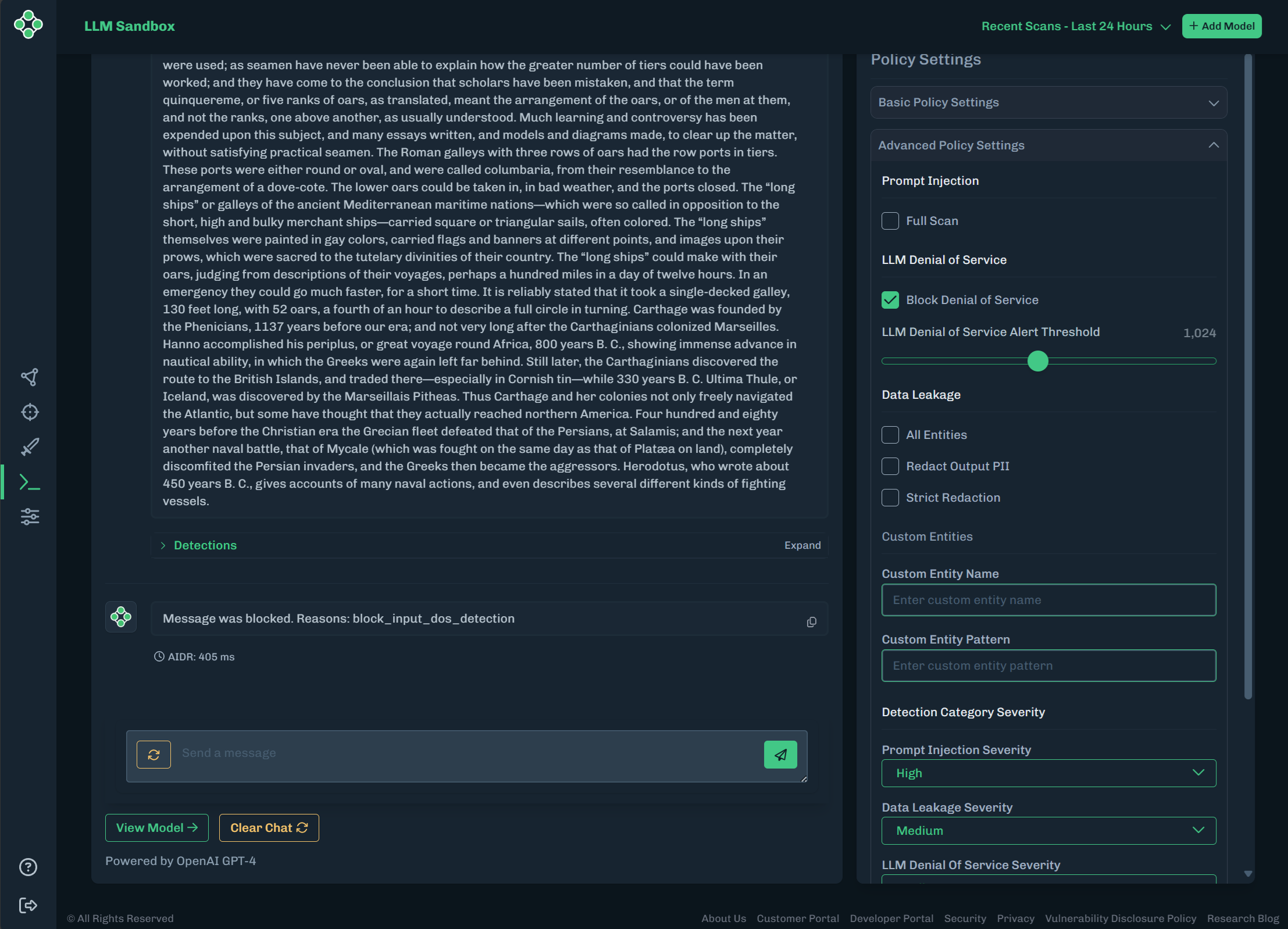Click the help question mark icon
Screen dimensions: 1288x929
pos(28,867)
